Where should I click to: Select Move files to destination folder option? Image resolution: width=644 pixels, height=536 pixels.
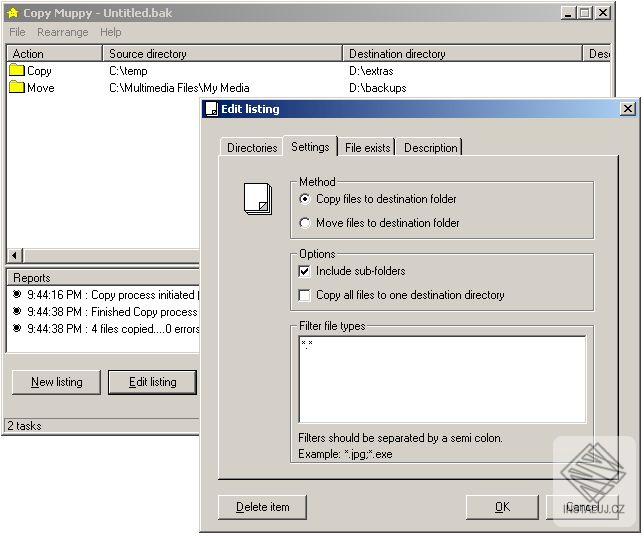click(x=305, y=223)
